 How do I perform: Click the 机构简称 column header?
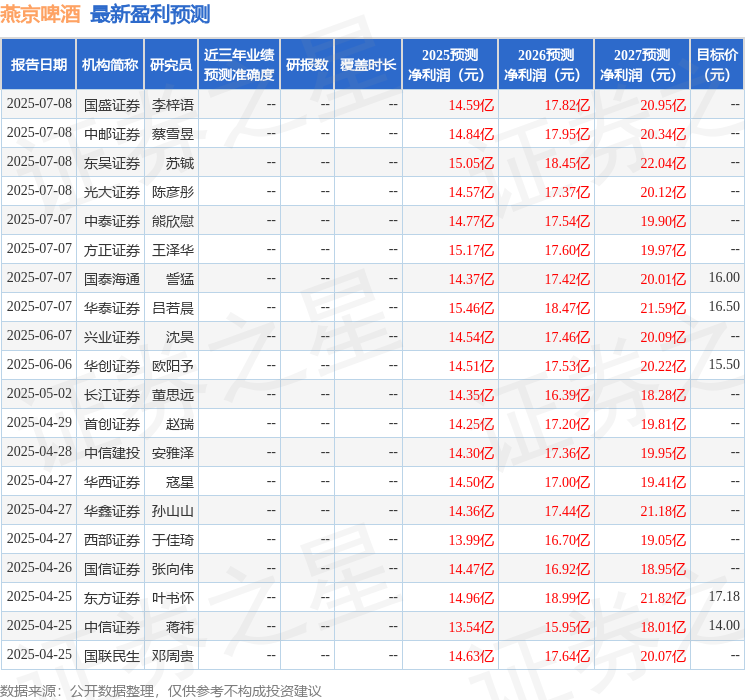click(110, 65)
